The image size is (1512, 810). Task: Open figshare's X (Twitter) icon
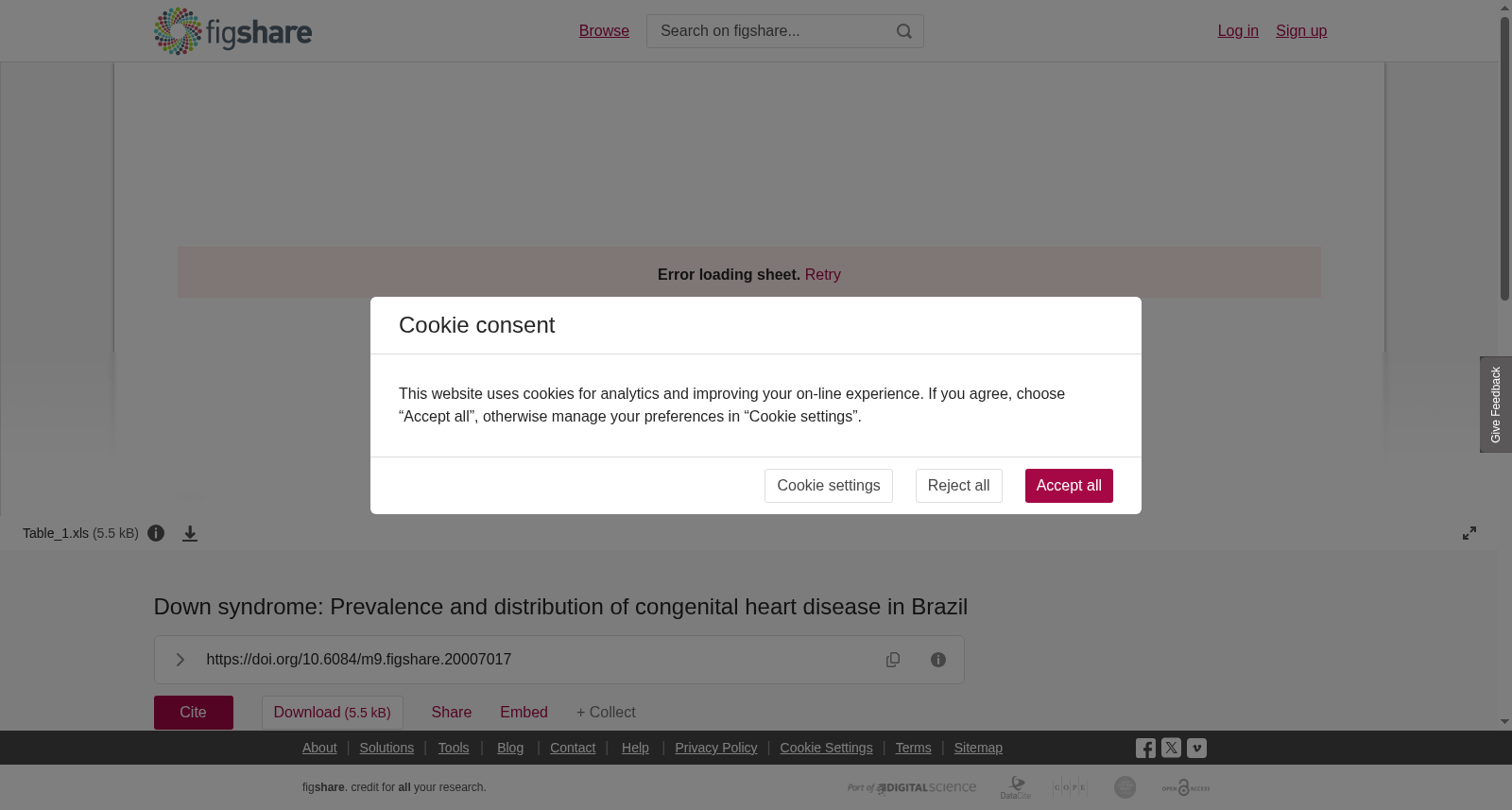tap(1172, 748)
